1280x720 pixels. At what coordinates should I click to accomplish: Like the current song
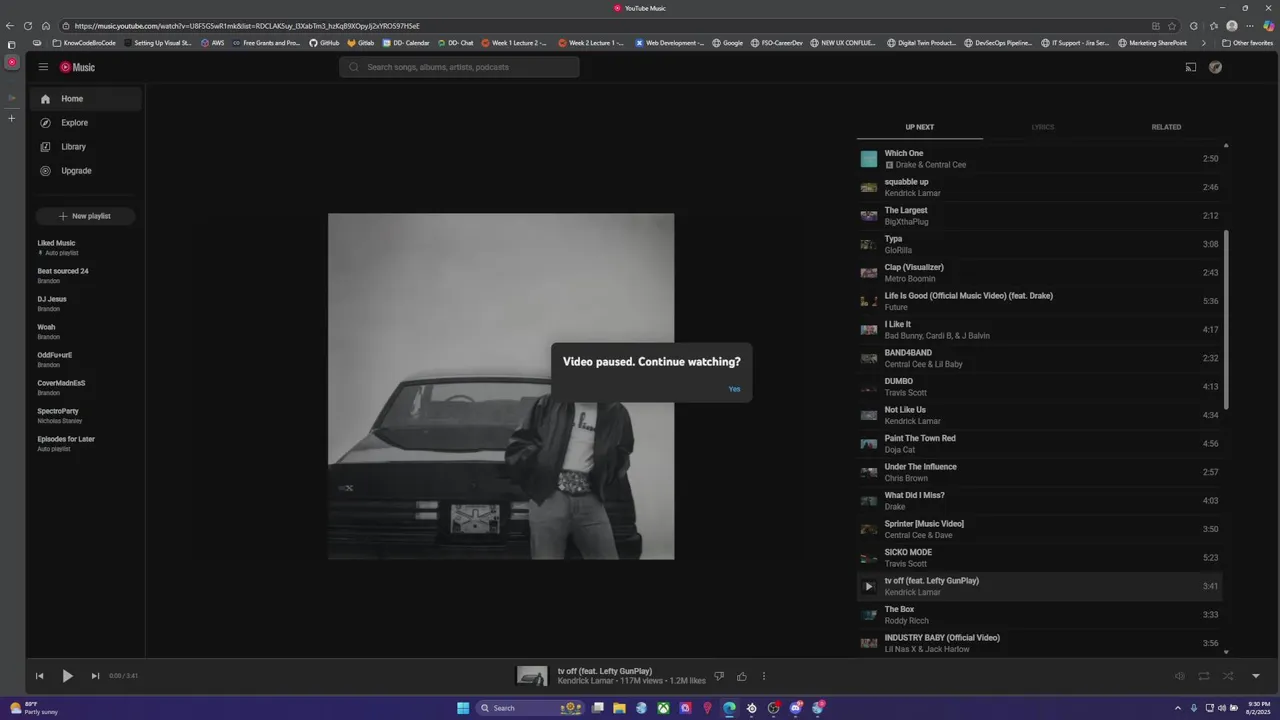pyautogui.click(x=741, y=676)
